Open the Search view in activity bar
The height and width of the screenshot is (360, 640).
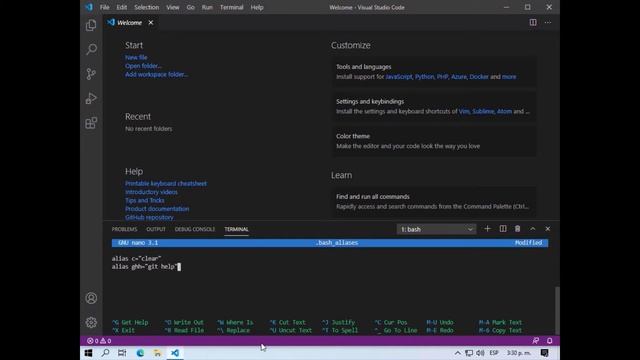pos(91,49)
